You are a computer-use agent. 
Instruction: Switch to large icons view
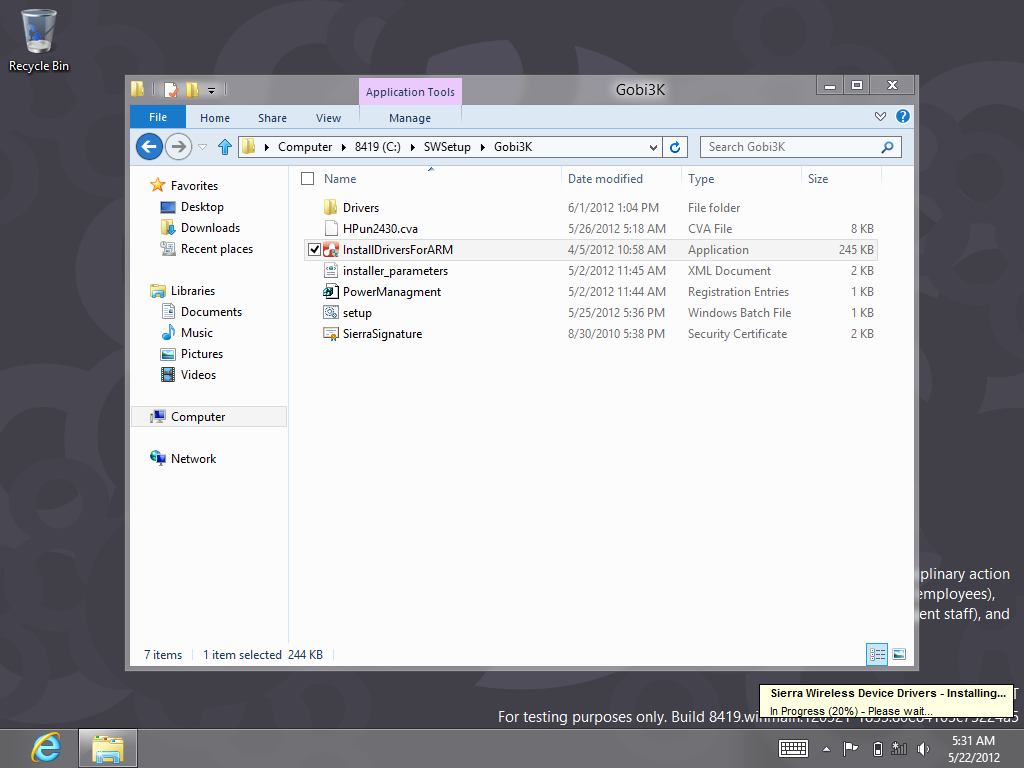tap(898, 654)
